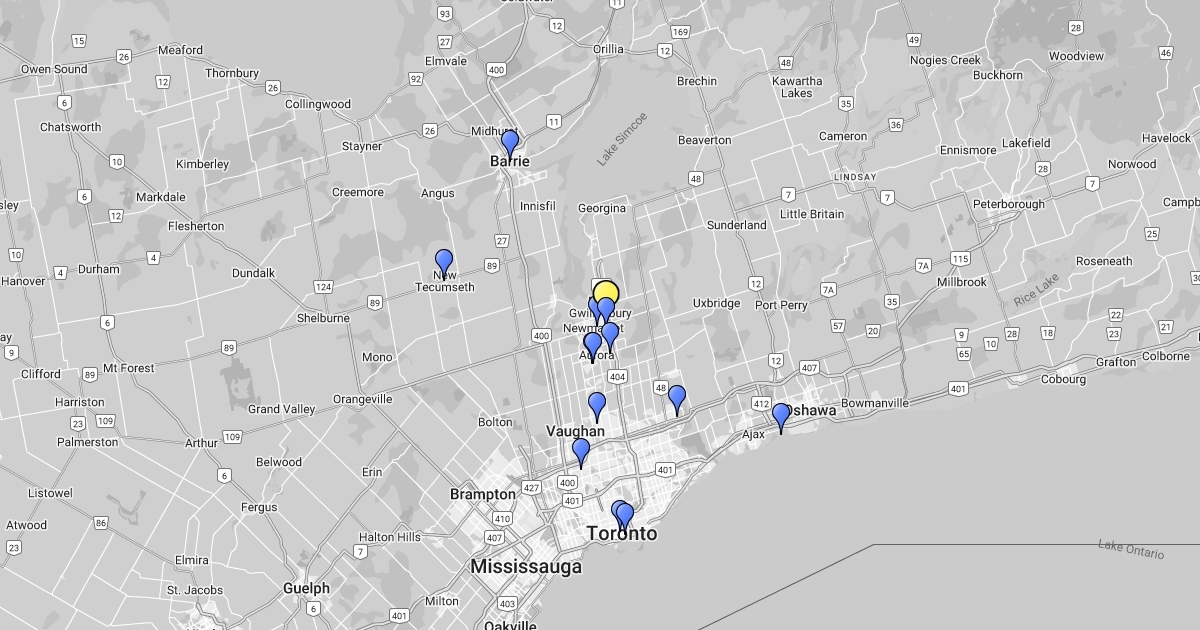Select the Owen Sound label

coord(54,69)
